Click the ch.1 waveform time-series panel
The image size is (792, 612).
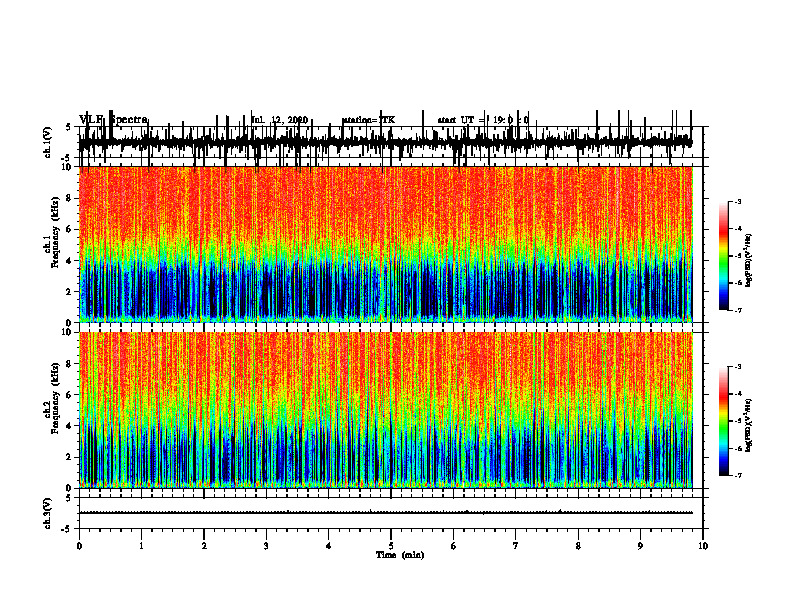(x=390, y=142)
